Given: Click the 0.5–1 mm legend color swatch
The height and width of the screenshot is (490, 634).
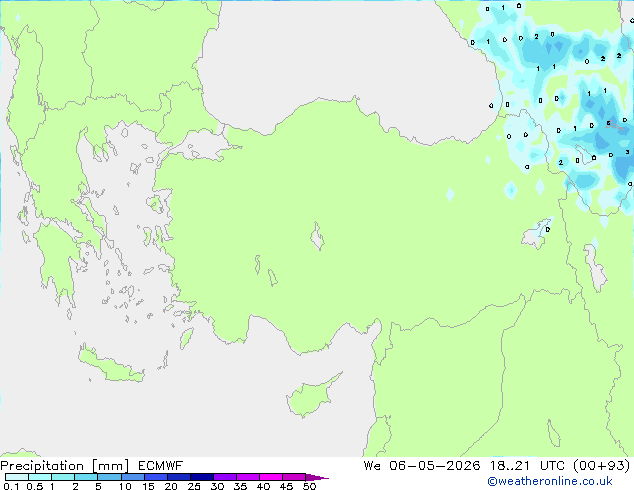Looking at the screenshot, I should 40,477.
